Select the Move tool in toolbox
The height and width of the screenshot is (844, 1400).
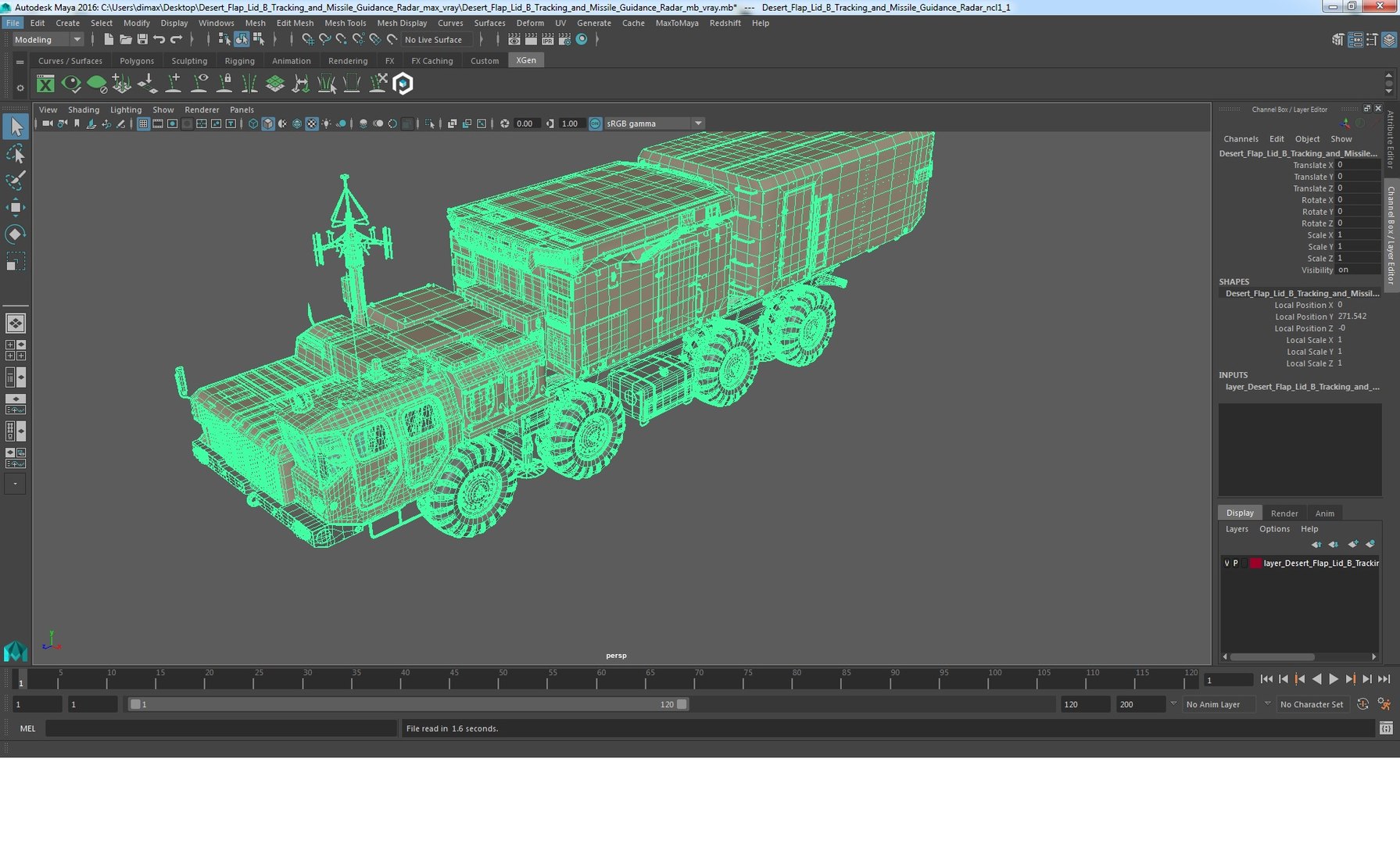[x=15, y=206]
